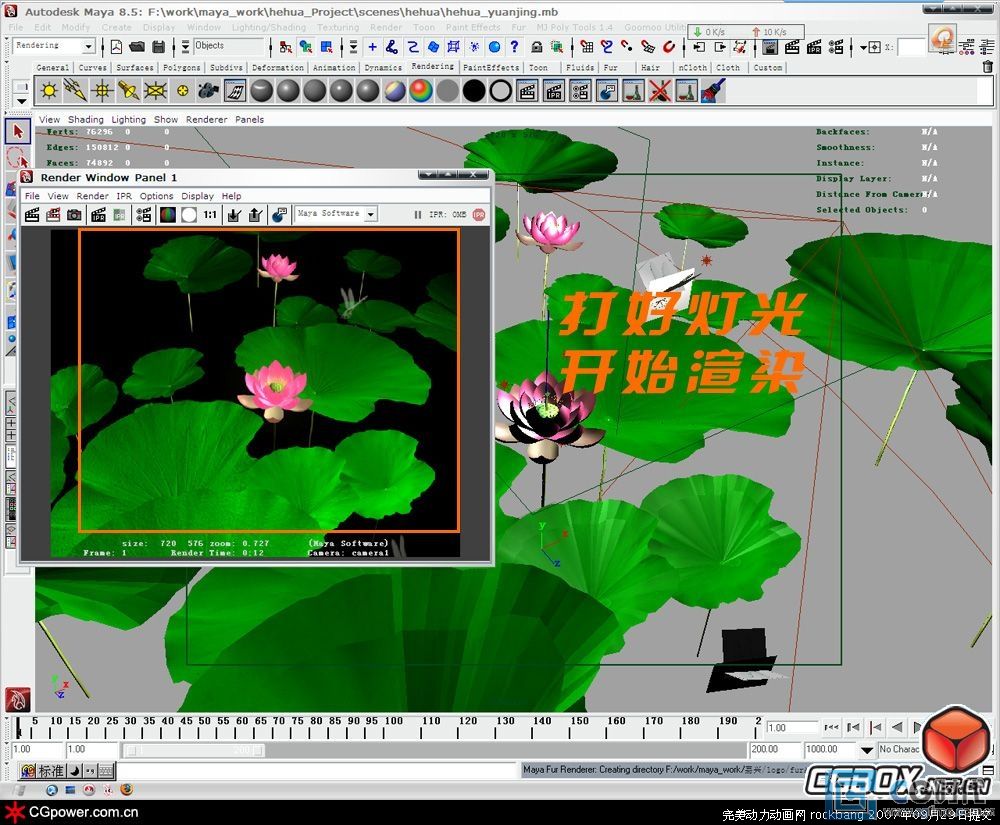Screen dimensions: 1000x825
Task: Open the viewport Panels menu
Action: 249,119
